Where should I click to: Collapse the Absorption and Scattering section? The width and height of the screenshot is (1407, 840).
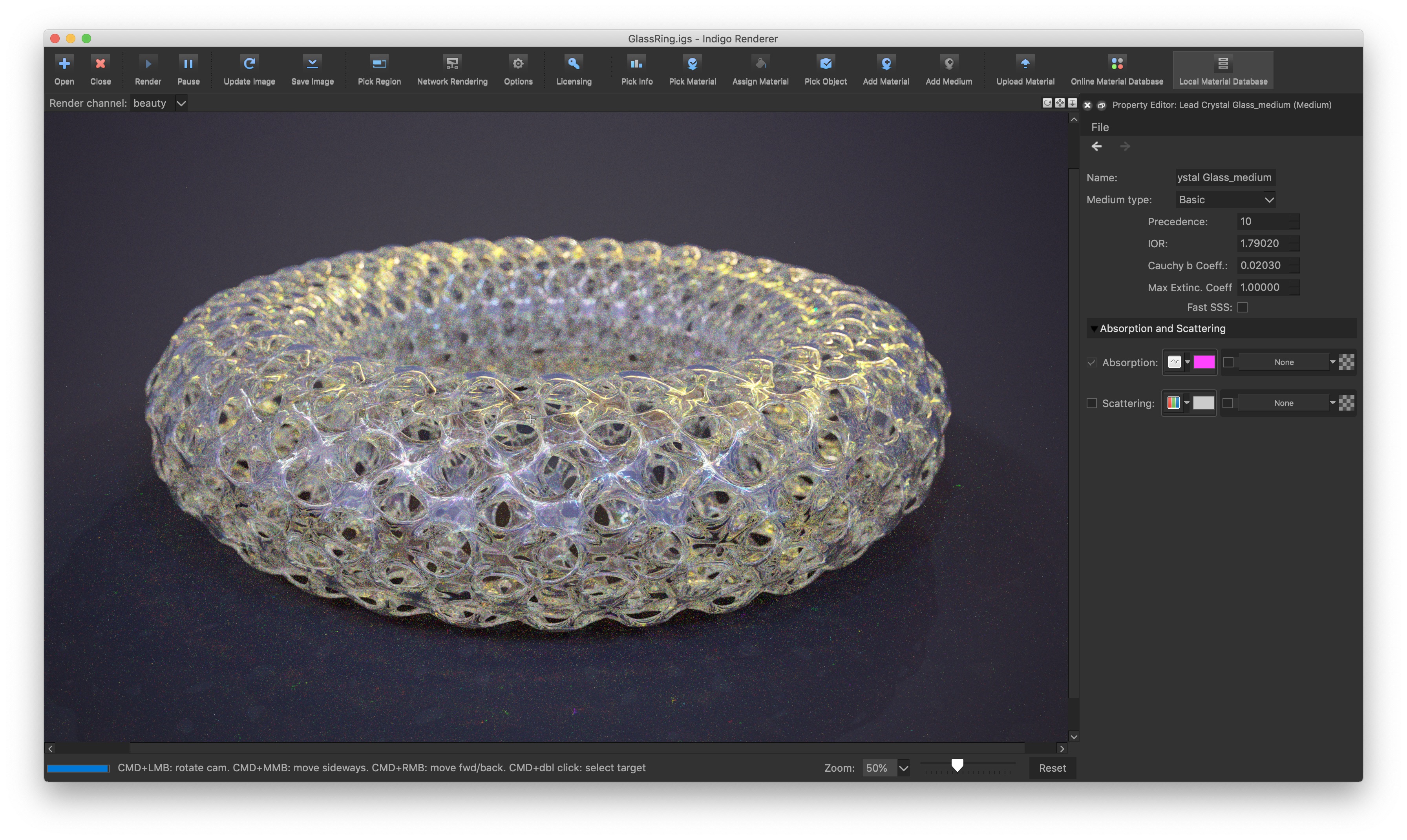(1093, 328)
